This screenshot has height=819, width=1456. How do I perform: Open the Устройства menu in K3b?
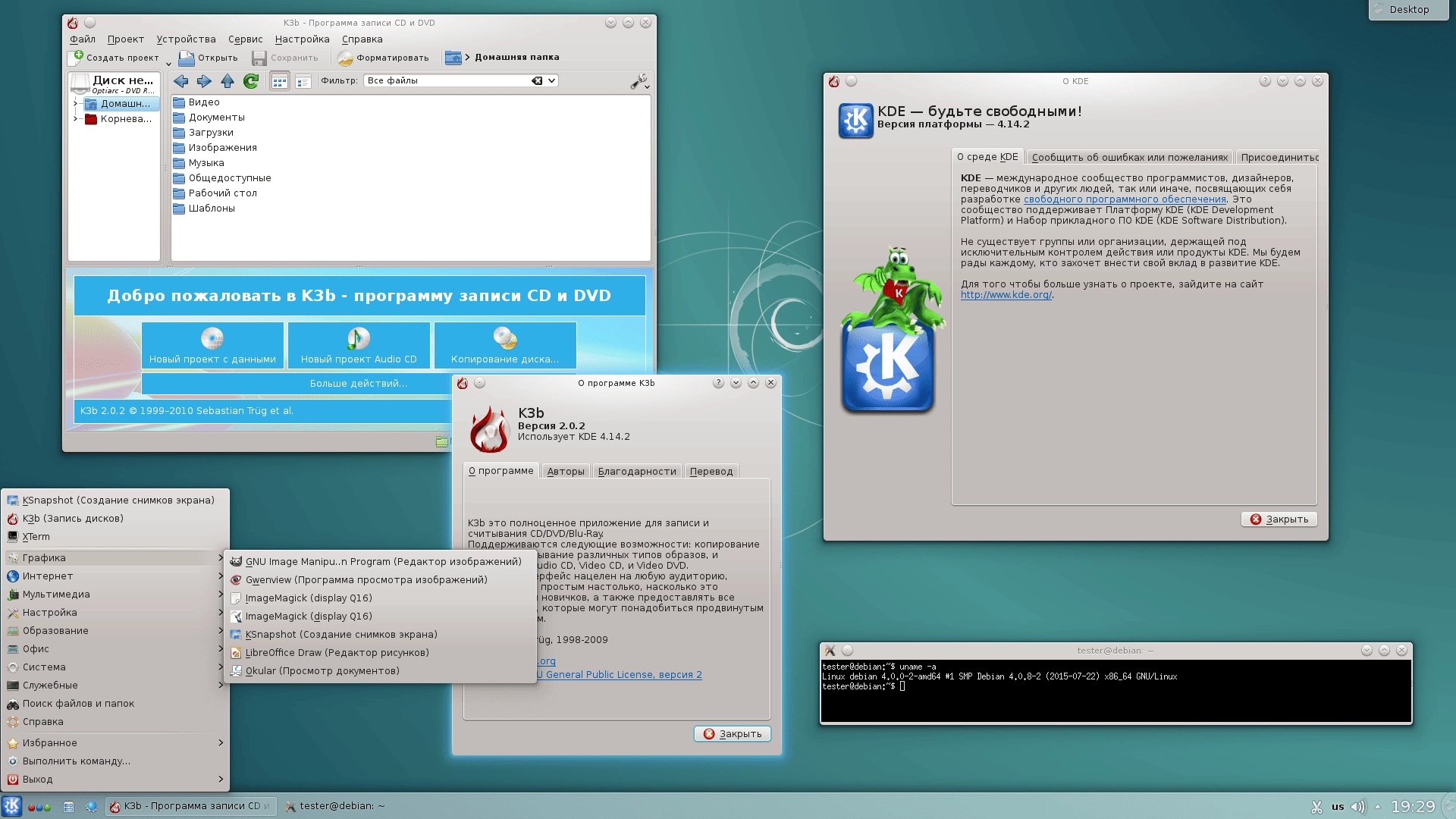[x=187, y=39]
